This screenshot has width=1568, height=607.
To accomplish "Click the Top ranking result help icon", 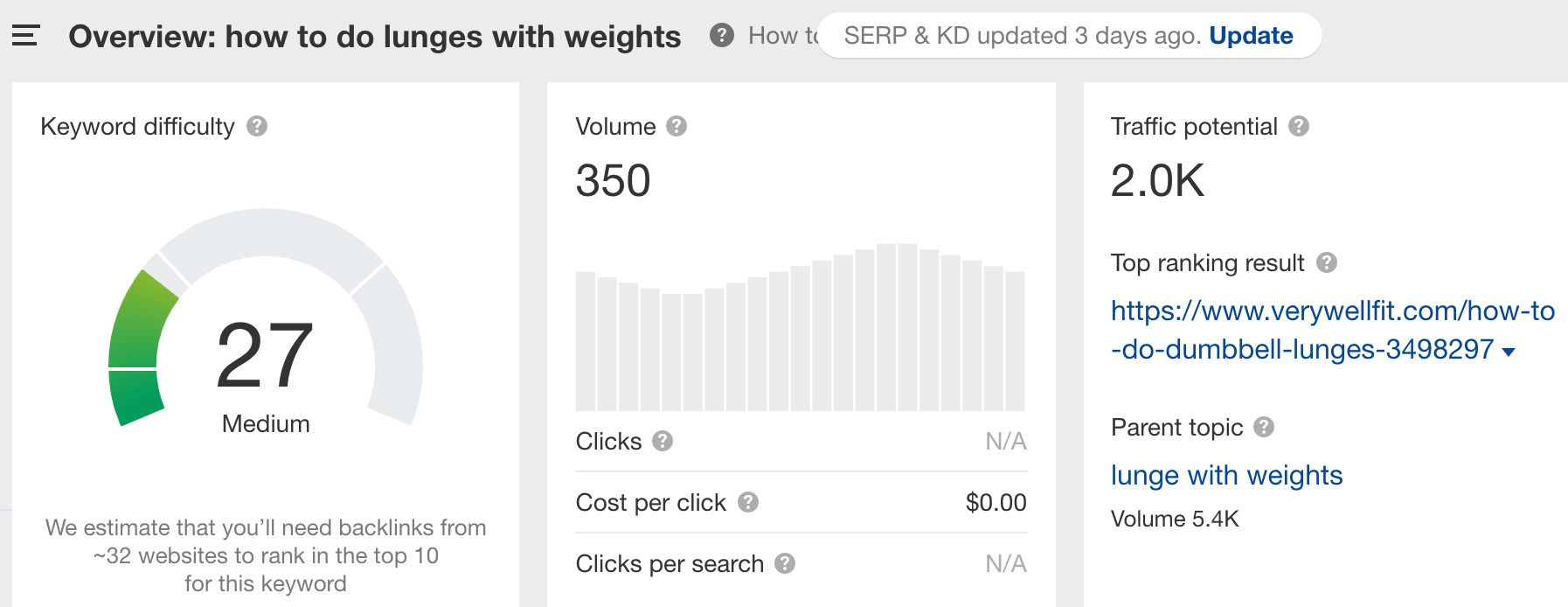I will [1327, 263].
